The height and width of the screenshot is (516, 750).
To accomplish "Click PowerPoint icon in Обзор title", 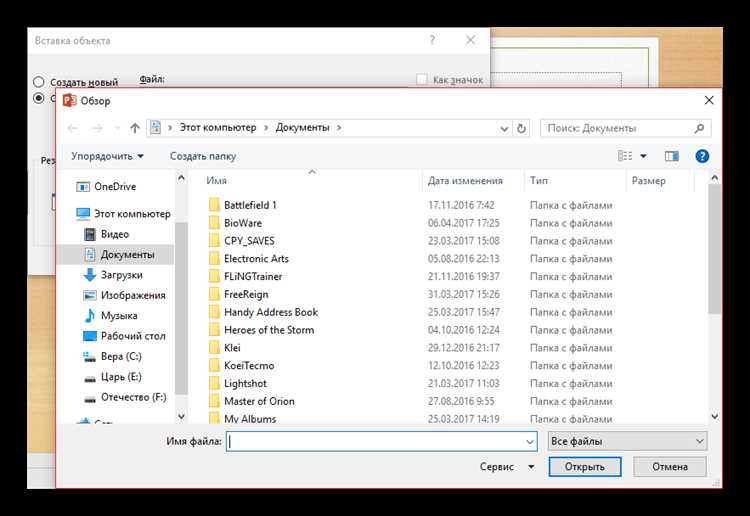I will pyautogui.click(x=70, y=100).
